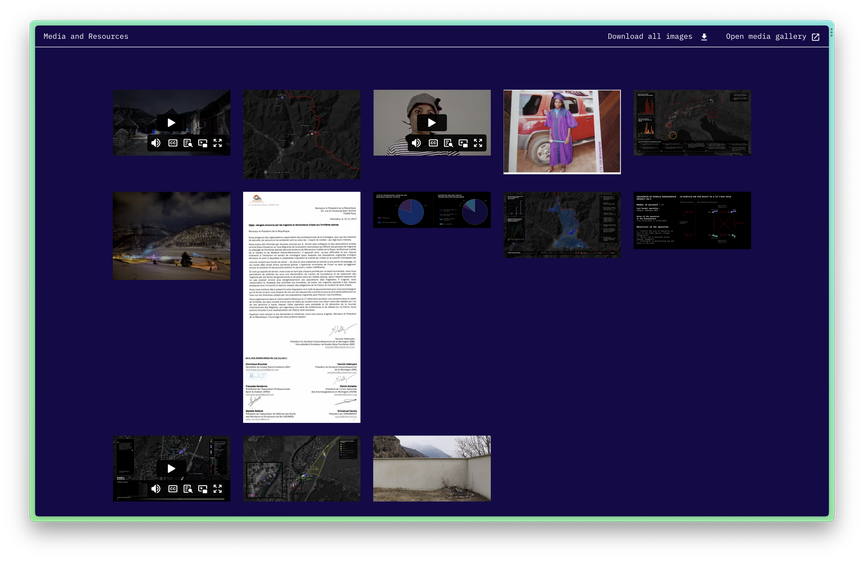Click the progress bar of satellite map video
Image resolution: width=864 pixels, height=561 pixels.
click(171, 499)
